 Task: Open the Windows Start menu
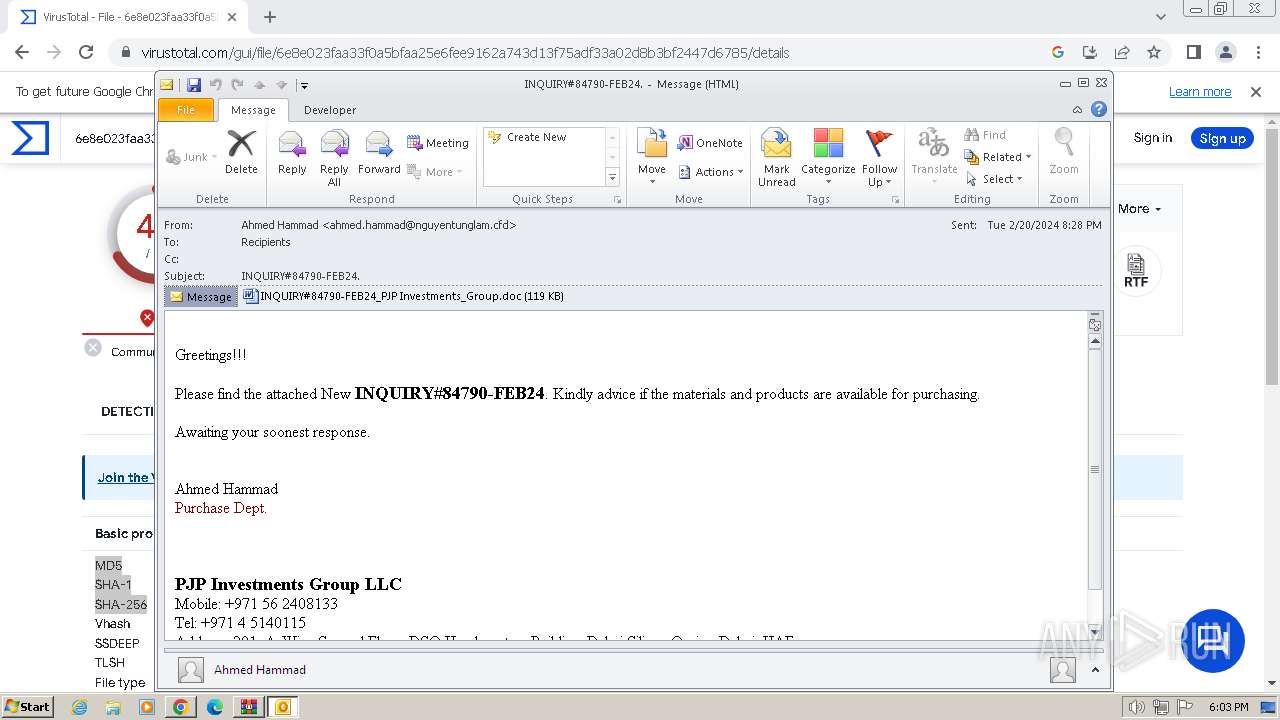click(x=27, y=707)
